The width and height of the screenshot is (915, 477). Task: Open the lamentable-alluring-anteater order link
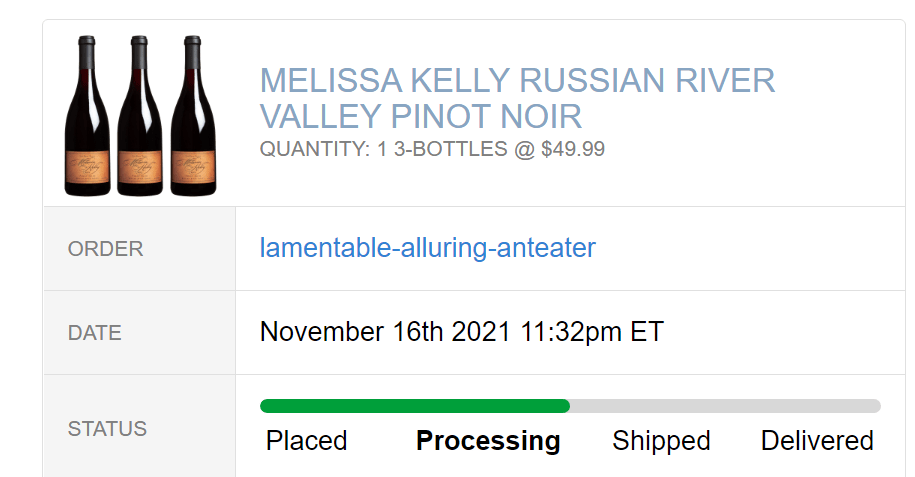pos(427,248)
